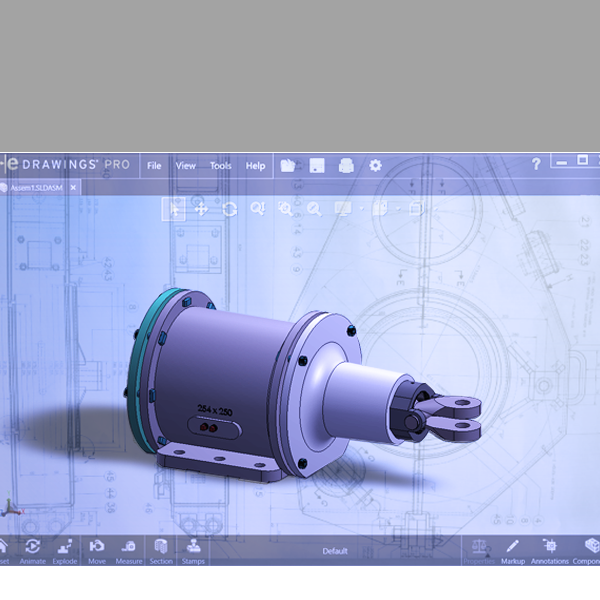Click the Zoom to Fit icon
The height and width of the screenshot is (600, 600).
pyautogui.click(x=257, y=208)
